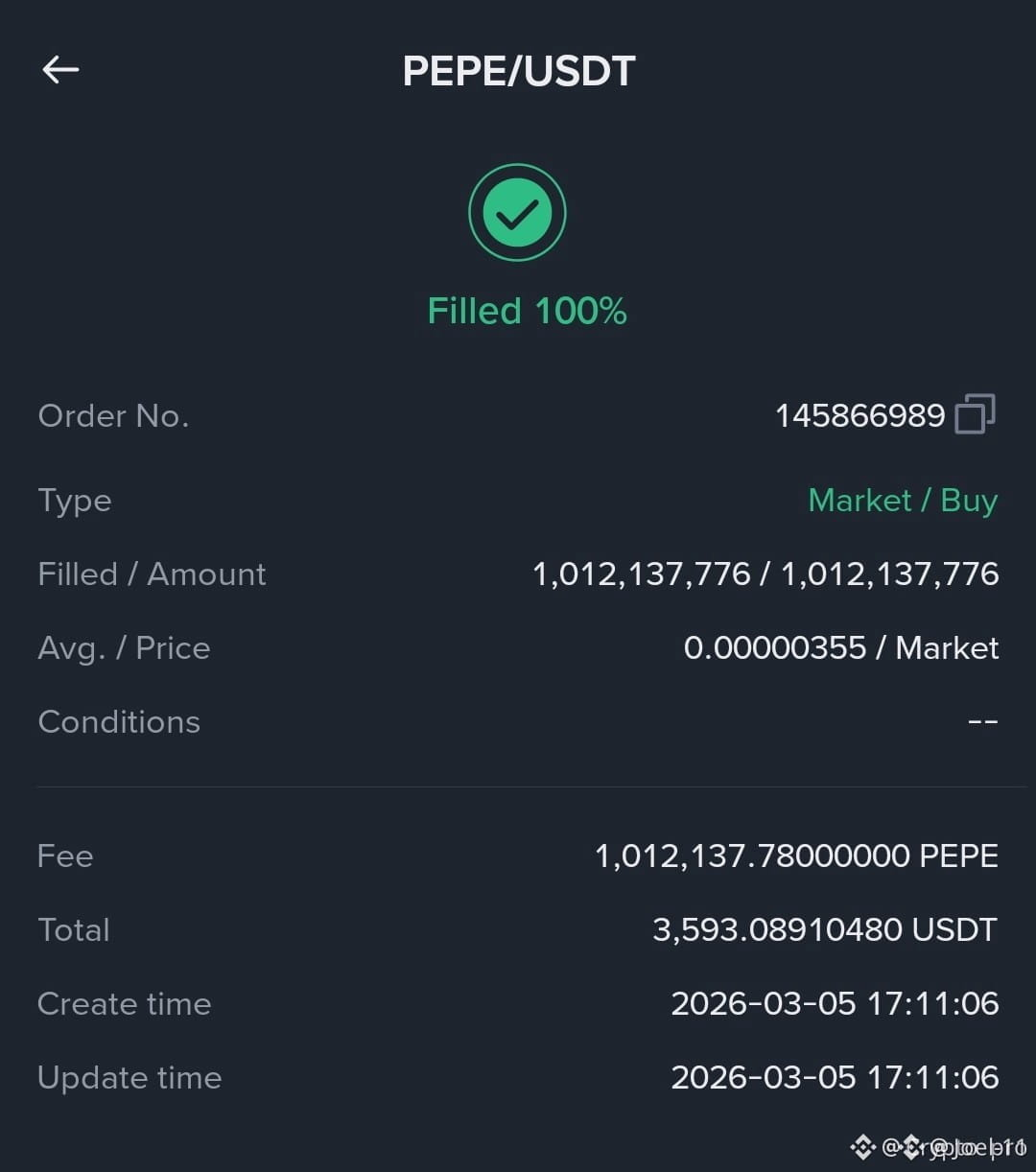Tap the Order No. label
The image size is (1036, 1172).
click(x=113, y=415)
